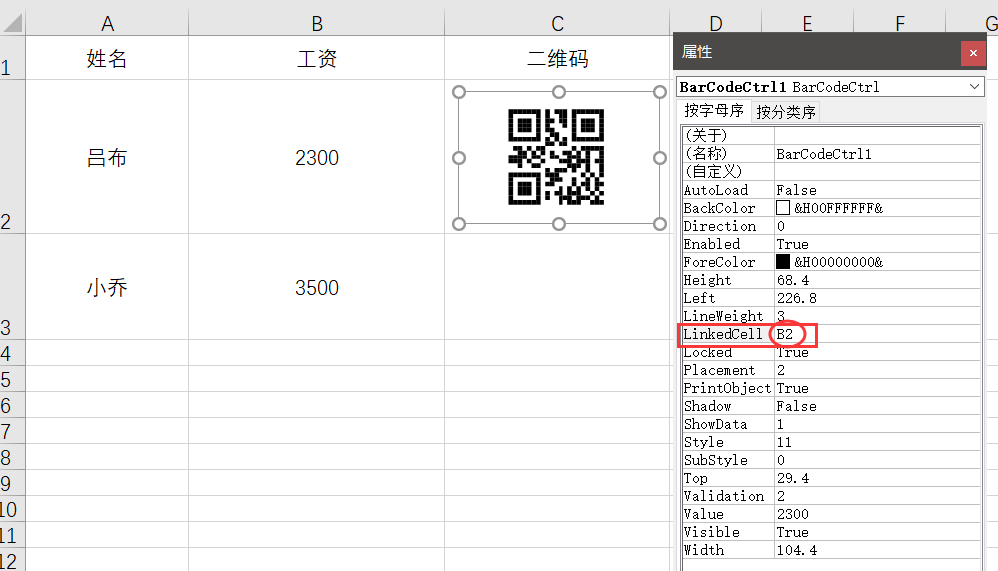Select row 8 header
998x571 pixels.
click(12, 457)
